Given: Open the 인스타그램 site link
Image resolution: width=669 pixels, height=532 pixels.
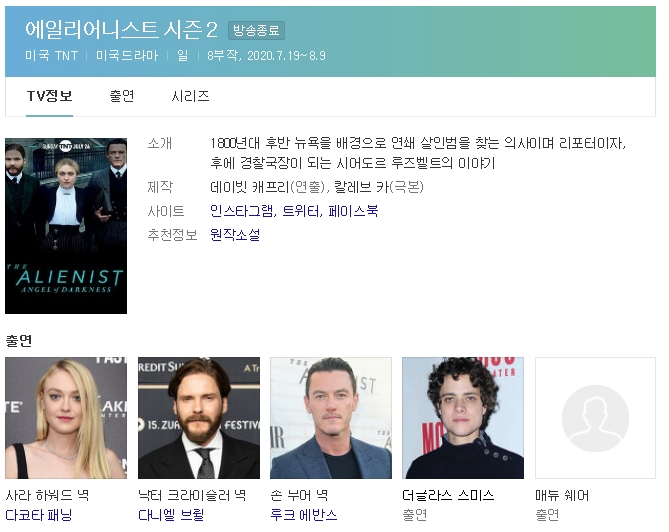Looking at the screenshot, I should coord(242,211).
